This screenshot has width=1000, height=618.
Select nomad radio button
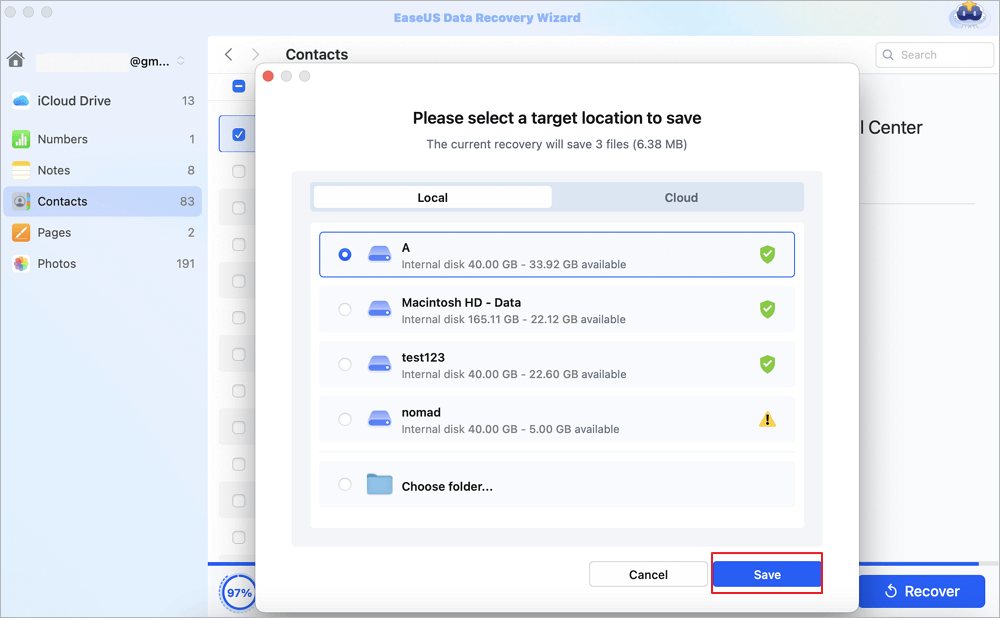(x=345, y=419)
